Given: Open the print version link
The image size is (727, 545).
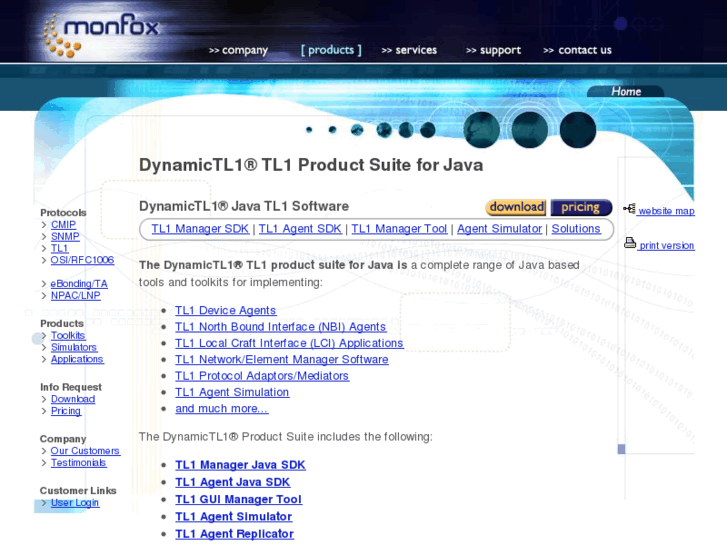Looking at the screenshot, I should point(667,246).
